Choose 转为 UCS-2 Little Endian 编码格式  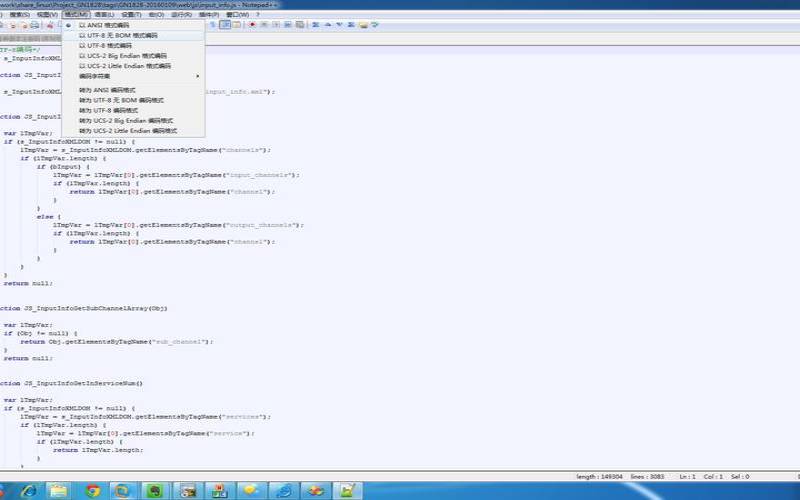(134, 131)
